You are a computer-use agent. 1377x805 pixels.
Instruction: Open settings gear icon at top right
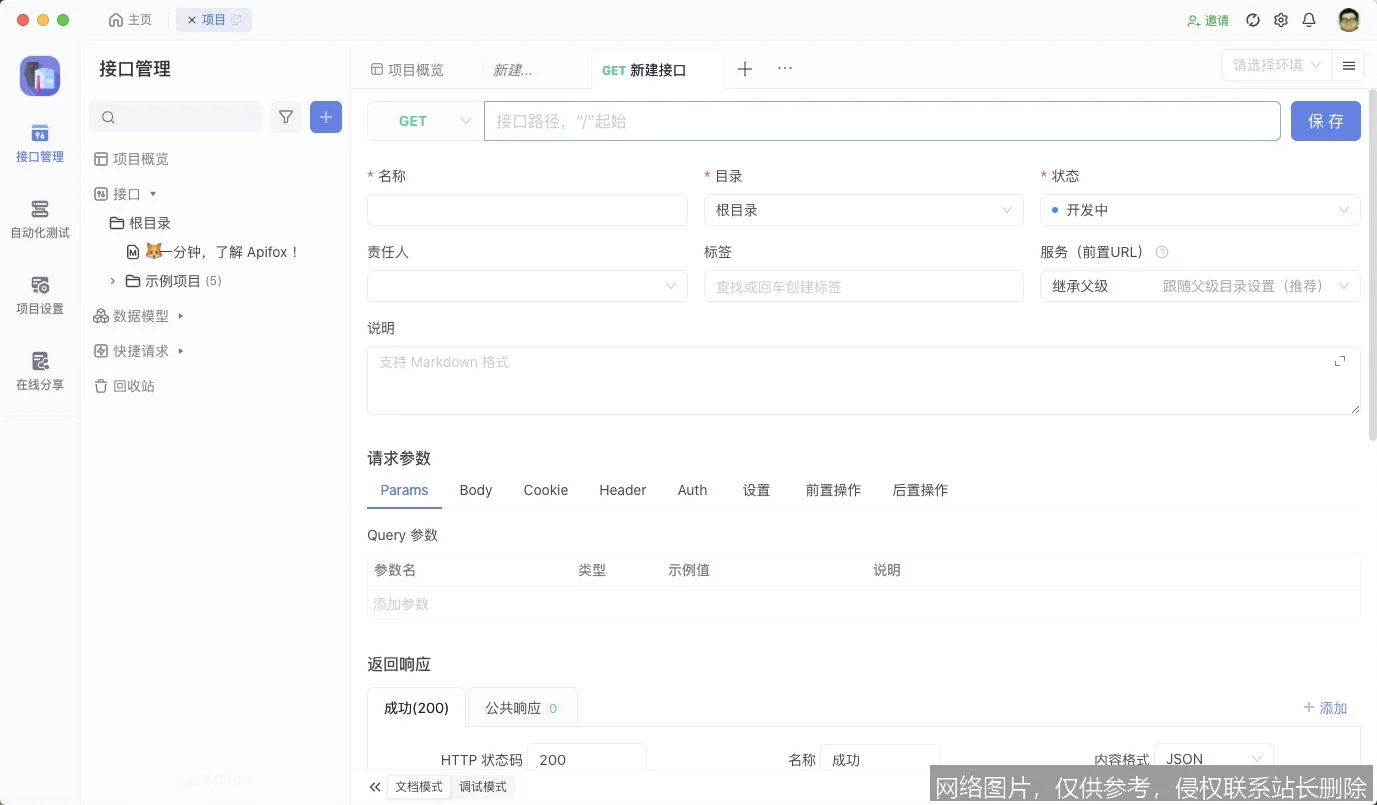coord(1281,20)
